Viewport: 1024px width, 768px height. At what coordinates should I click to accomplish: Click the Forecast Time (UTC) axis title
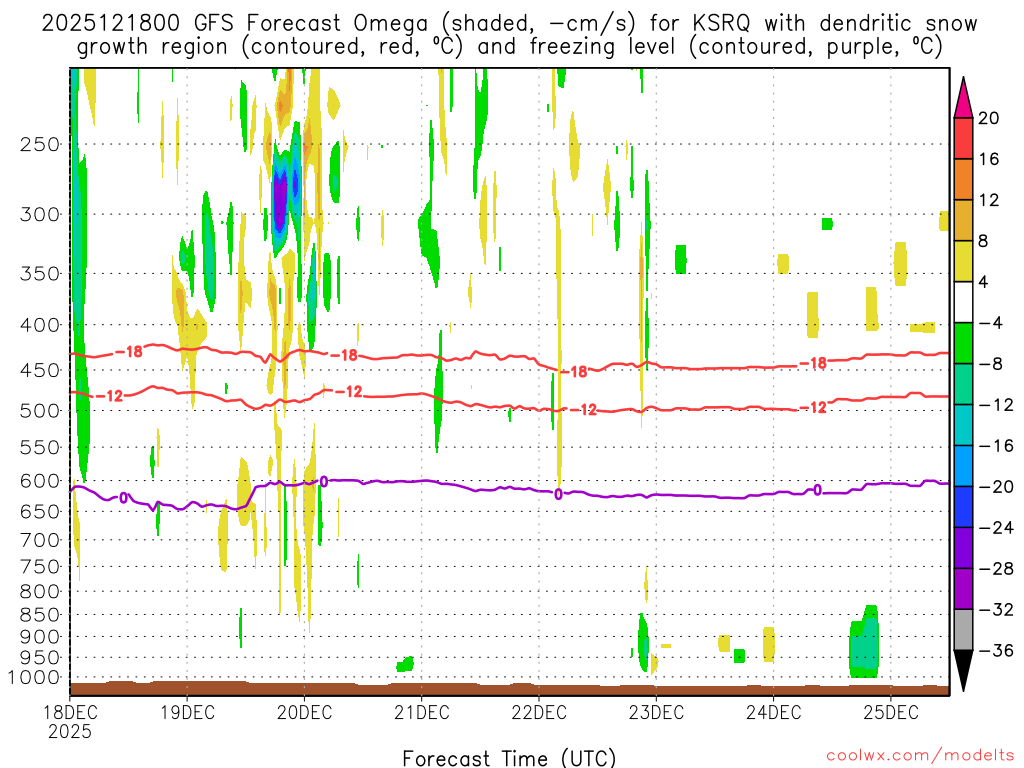coord(509,758)
